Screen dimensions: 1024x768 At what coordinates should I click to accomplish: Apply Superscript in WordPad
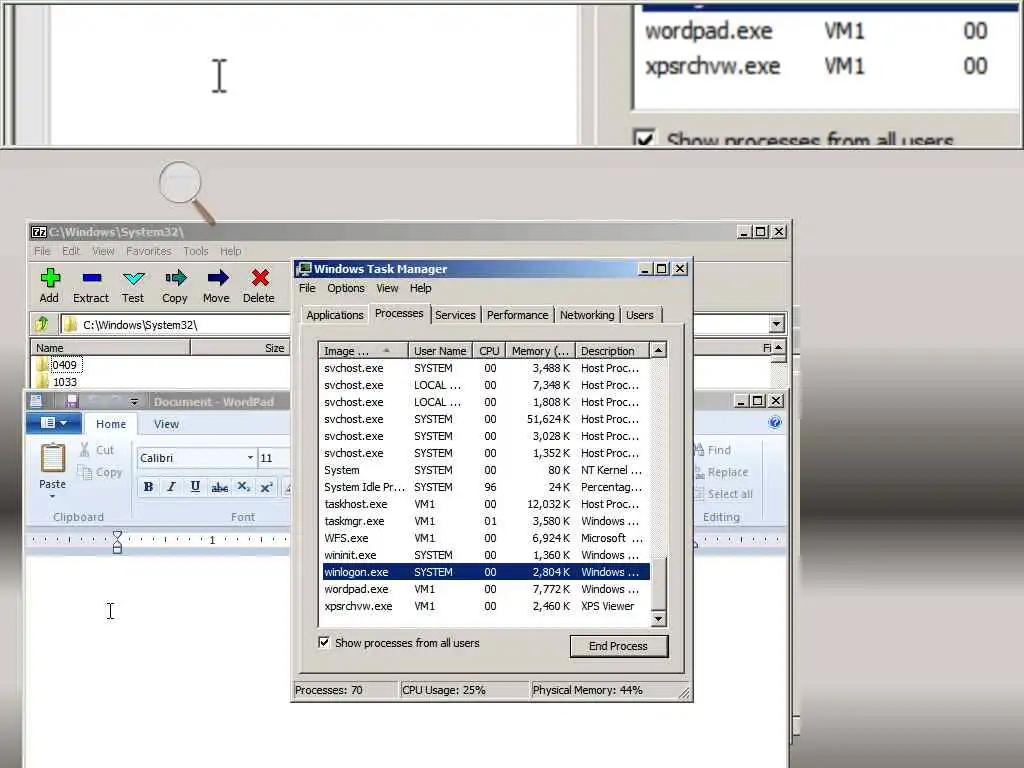(x=266, y=487)
